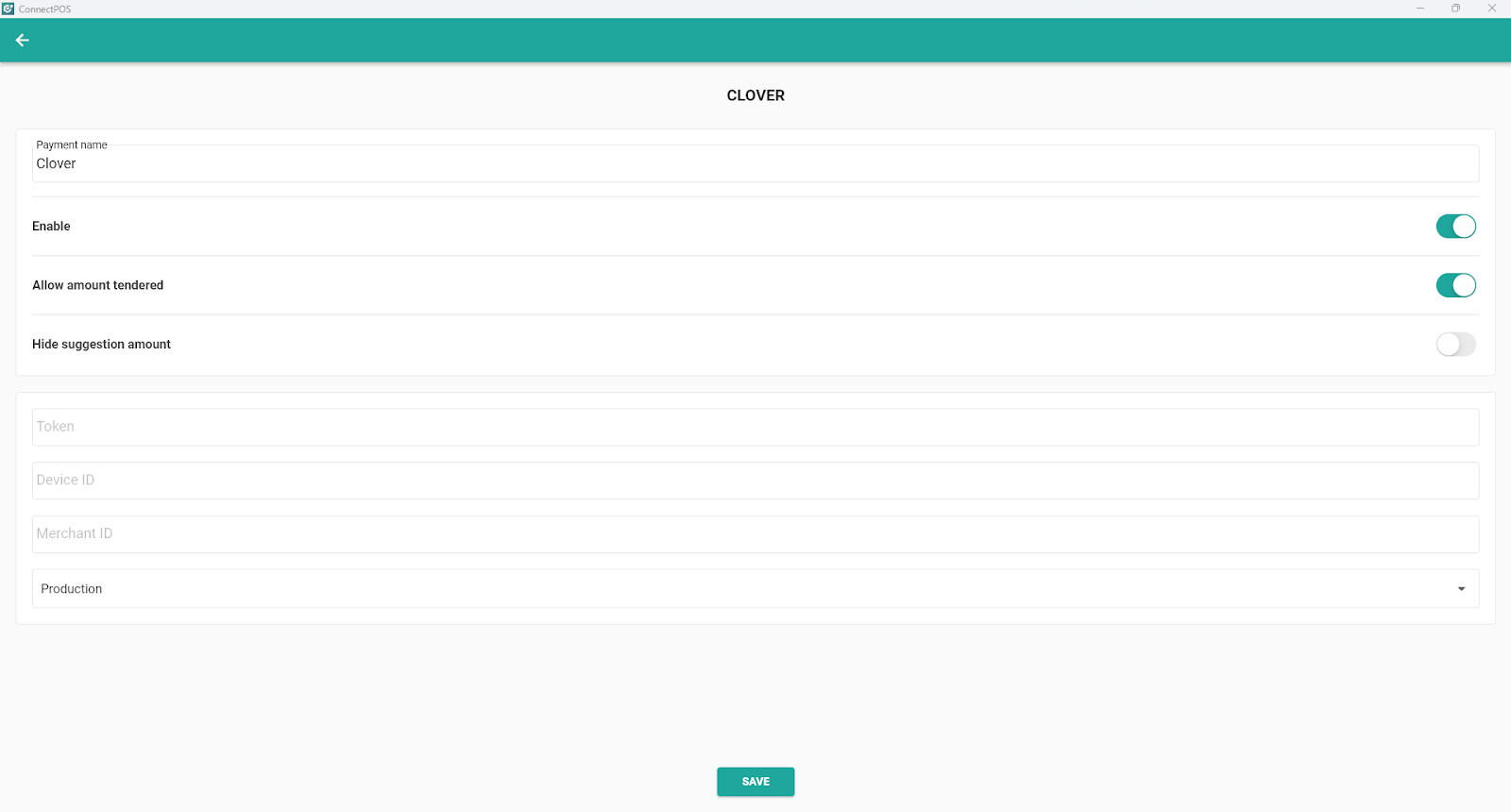Click the Merchant ID input field
Screen dimensions: 1511x812
coord(755,534)
